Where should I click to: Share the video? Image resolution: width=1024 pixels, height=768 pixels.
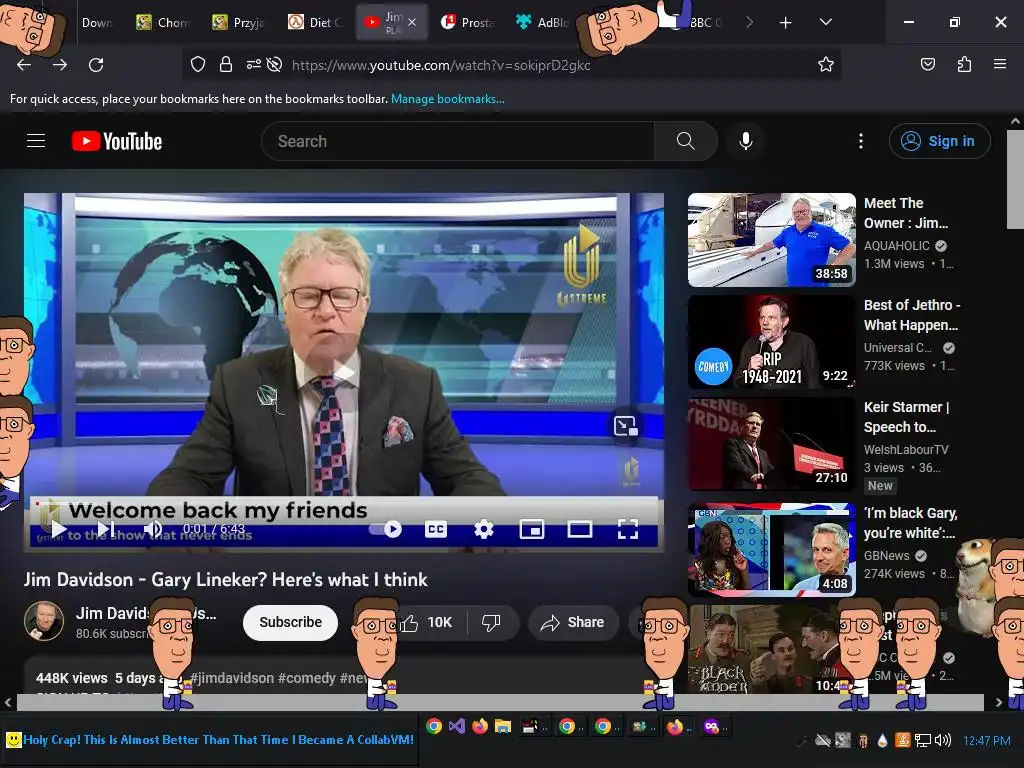(573, 623)
